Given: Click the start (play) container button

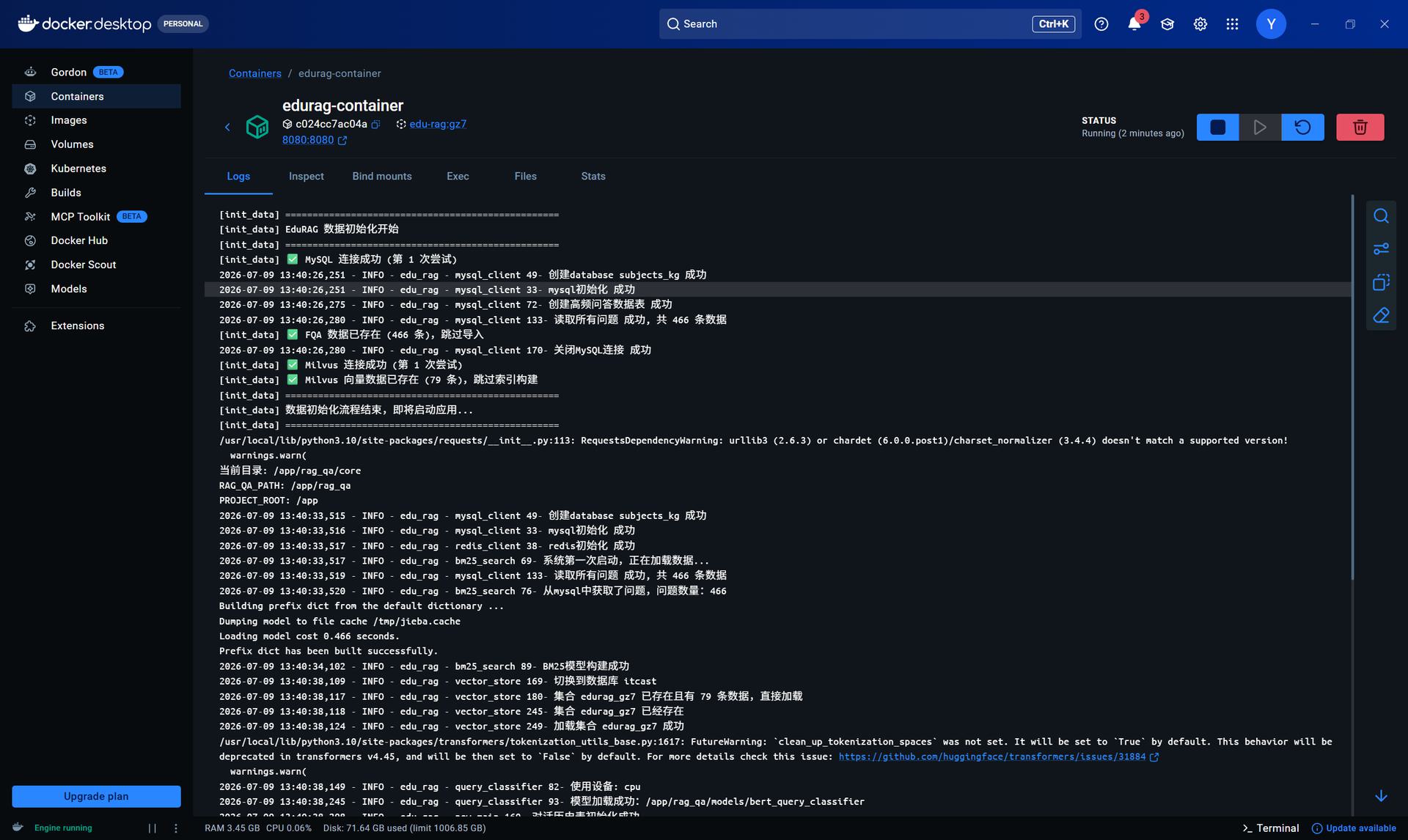Looking at the screenshot, I should (1260, 127).
